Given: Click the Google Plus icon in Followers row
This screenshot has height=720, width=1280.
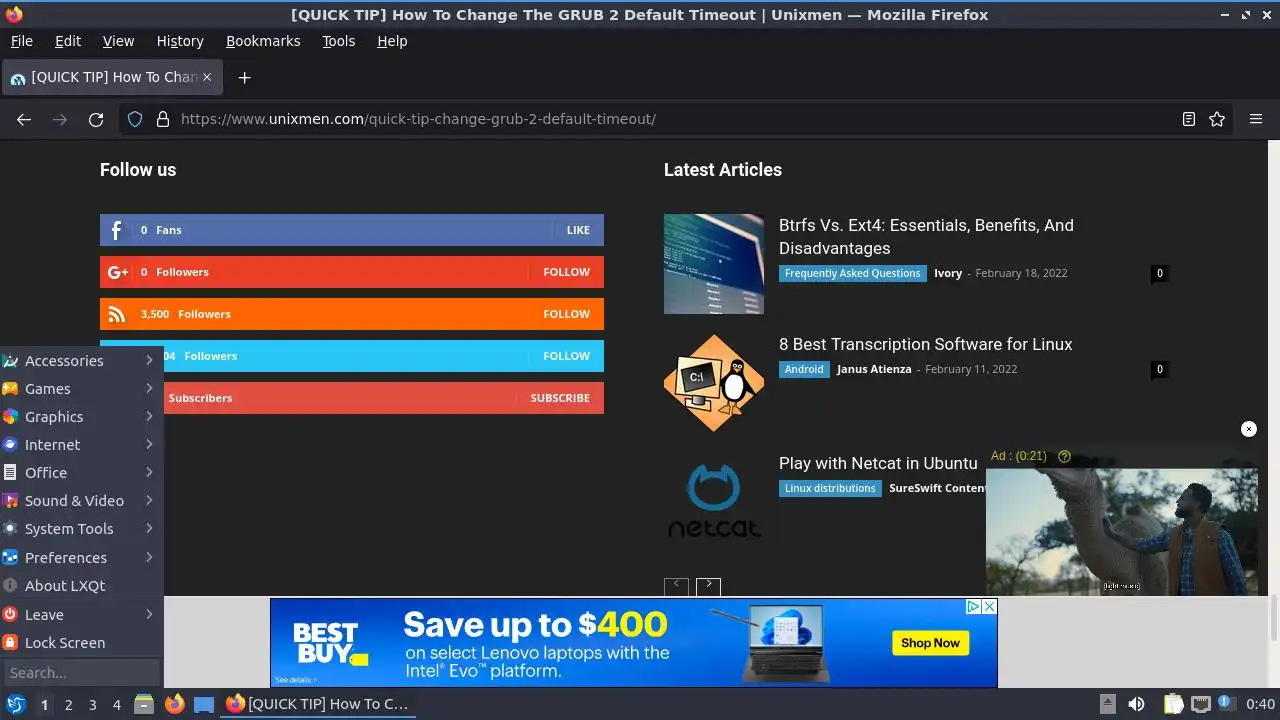Looking at the screenshot, I should click(117, 272).
